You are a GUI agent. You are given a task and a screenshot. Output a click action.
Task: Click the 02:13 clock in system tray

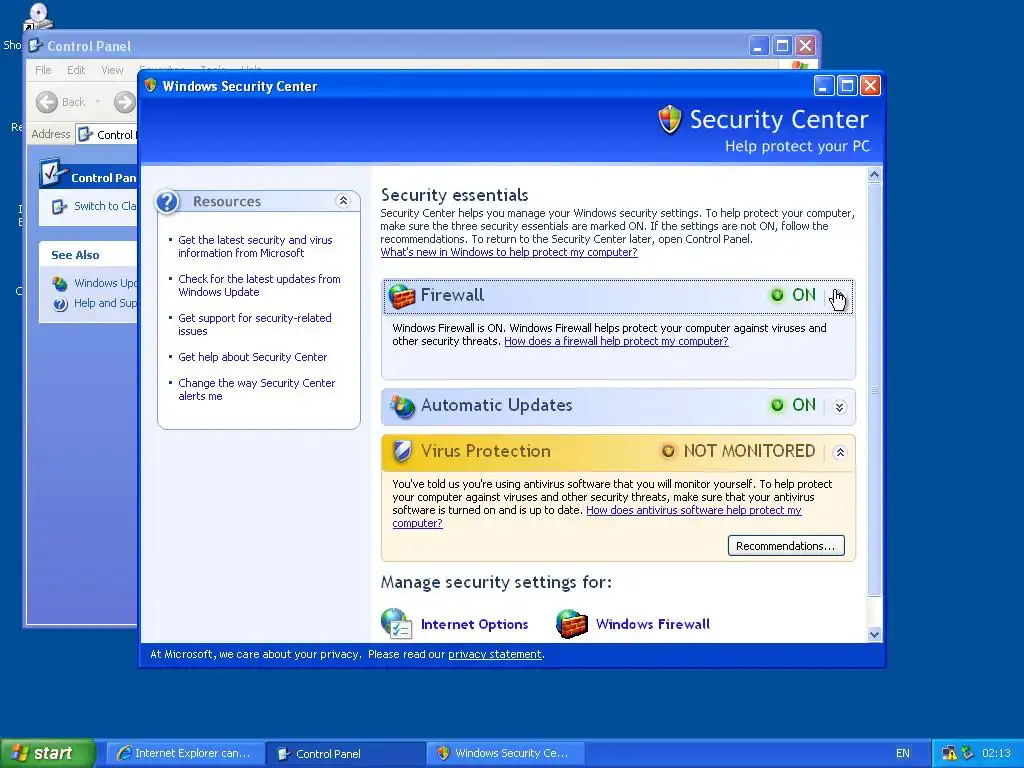coord(996,753)
